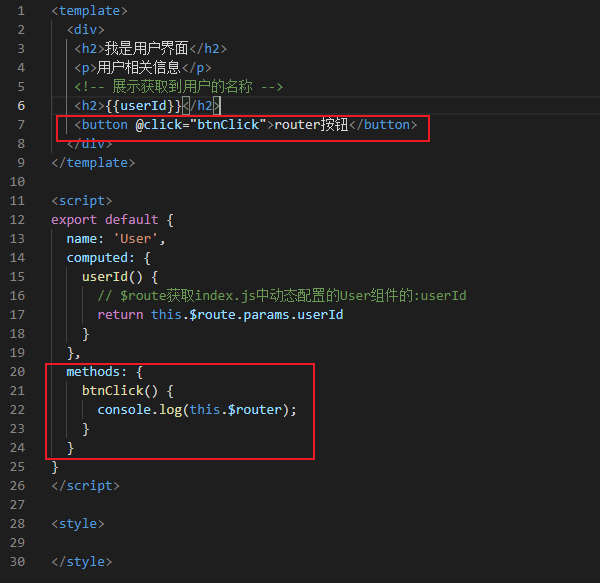Viewport: 600px width, 583px height.
Task: Click line number 10 in the gutter
Action: pyautogui.click(x=17, y=182)
